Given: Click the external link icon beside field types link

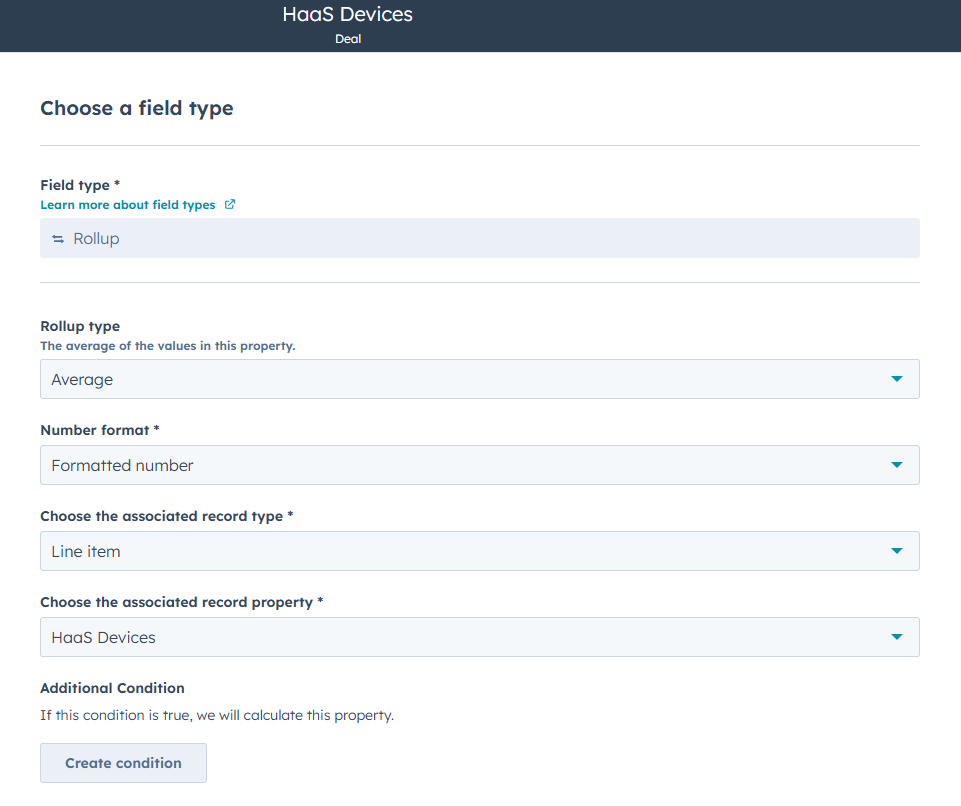Looking at the screenshot, I should pyautogui.click(x=230, y=204).
